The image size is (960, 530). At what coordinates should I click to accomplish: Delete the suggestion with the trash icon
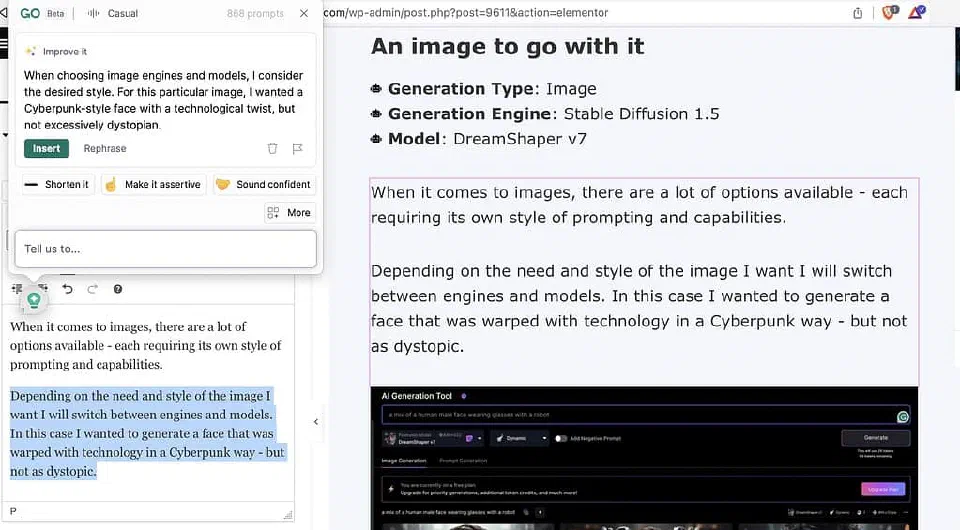coord(272,148)
